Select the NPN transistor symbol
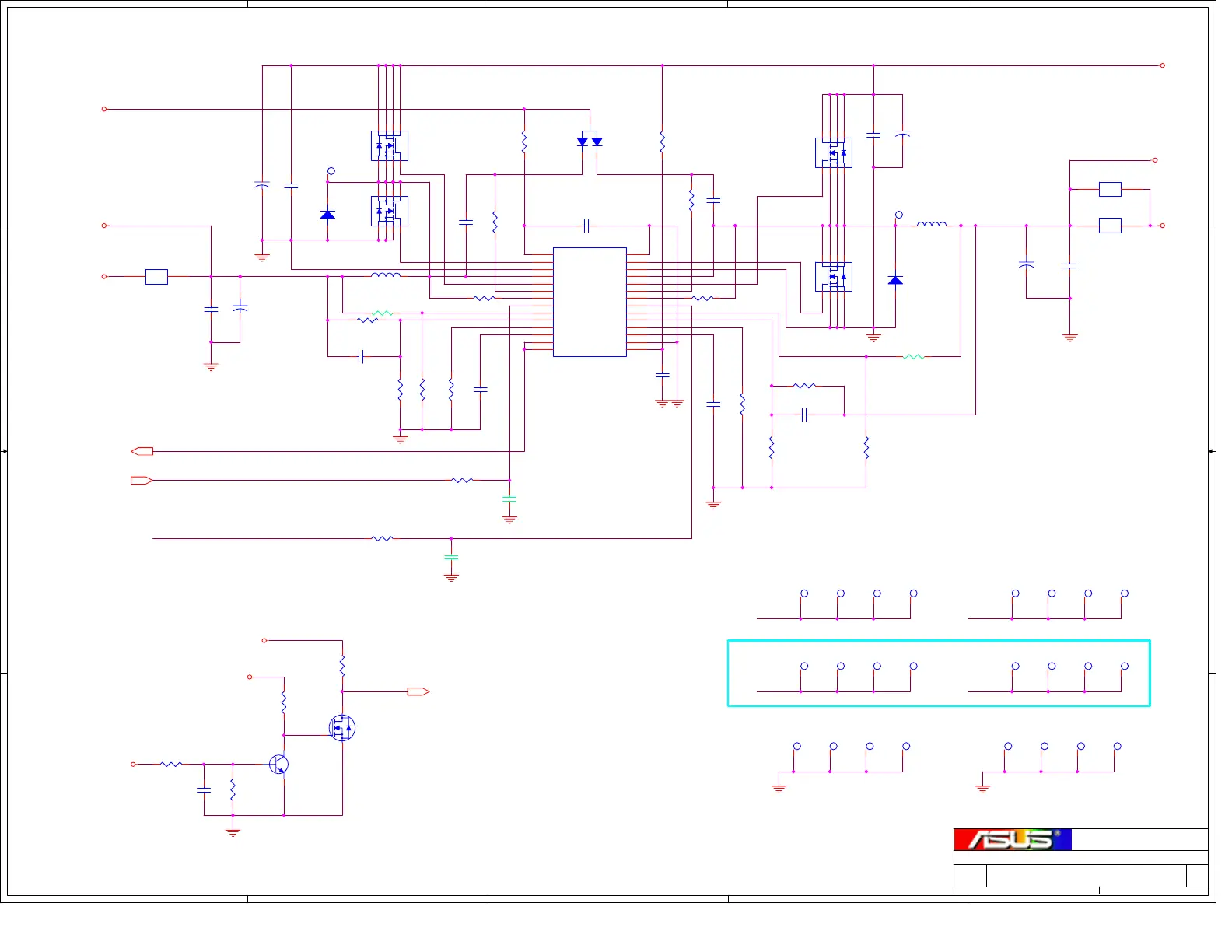This screenshot has height=952, width=1232. pyautogui.click(x=279, y=765)
